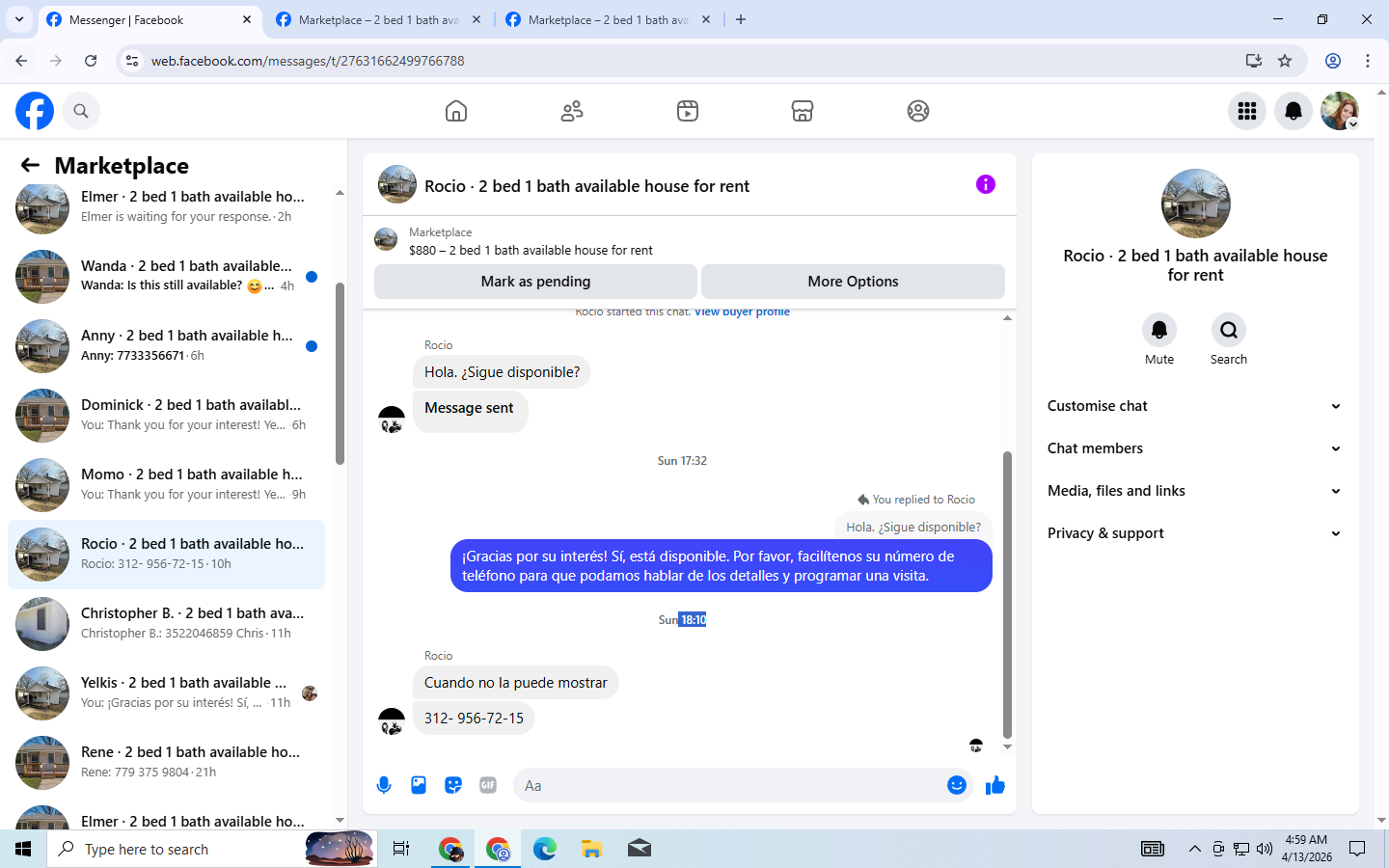Open the notifications bell in header
The height and width of the screenshot is (868, 1389).
point(1294,111)
